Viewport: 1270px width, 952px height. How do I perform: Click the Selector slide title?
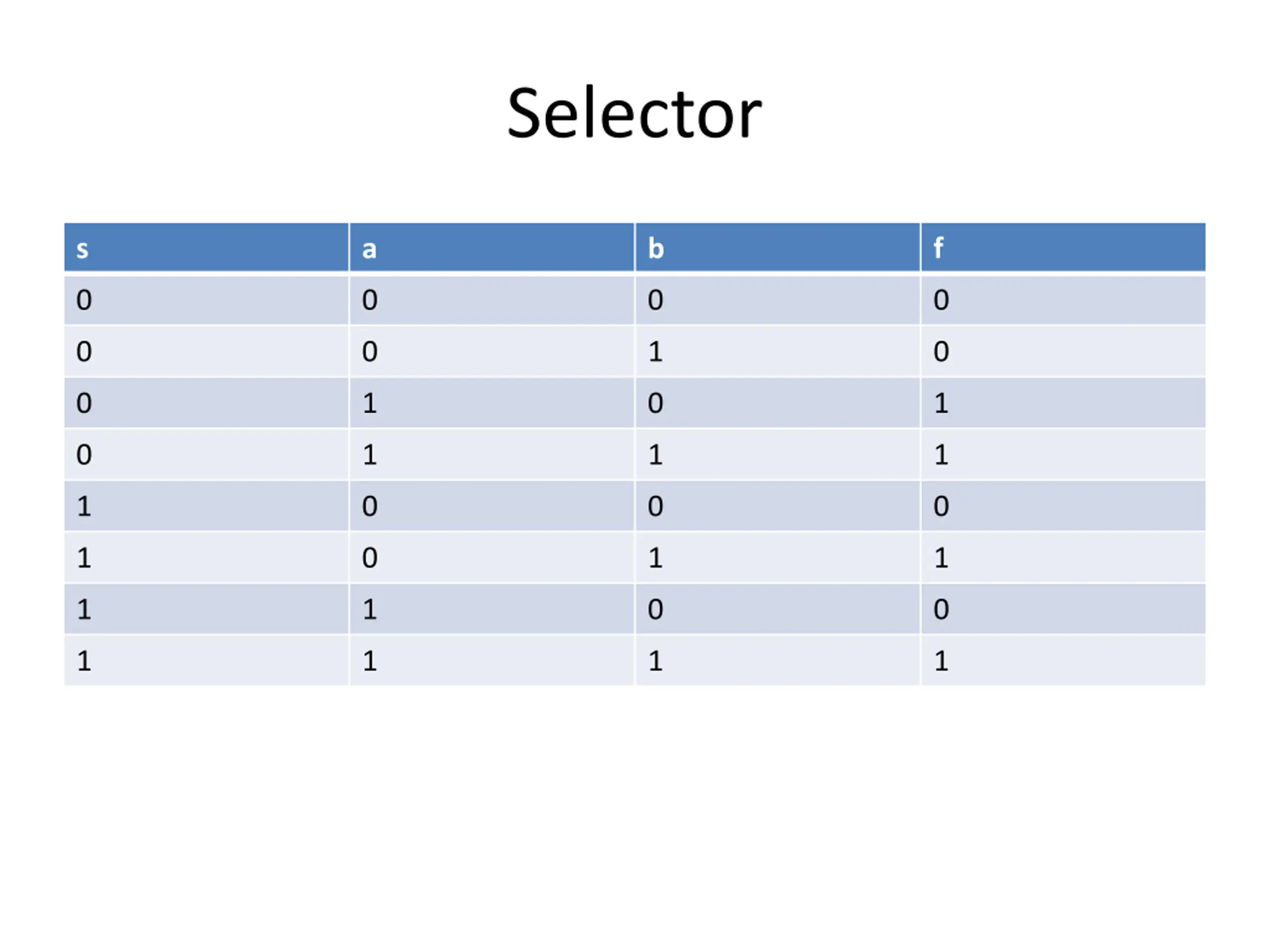[635, 113]
